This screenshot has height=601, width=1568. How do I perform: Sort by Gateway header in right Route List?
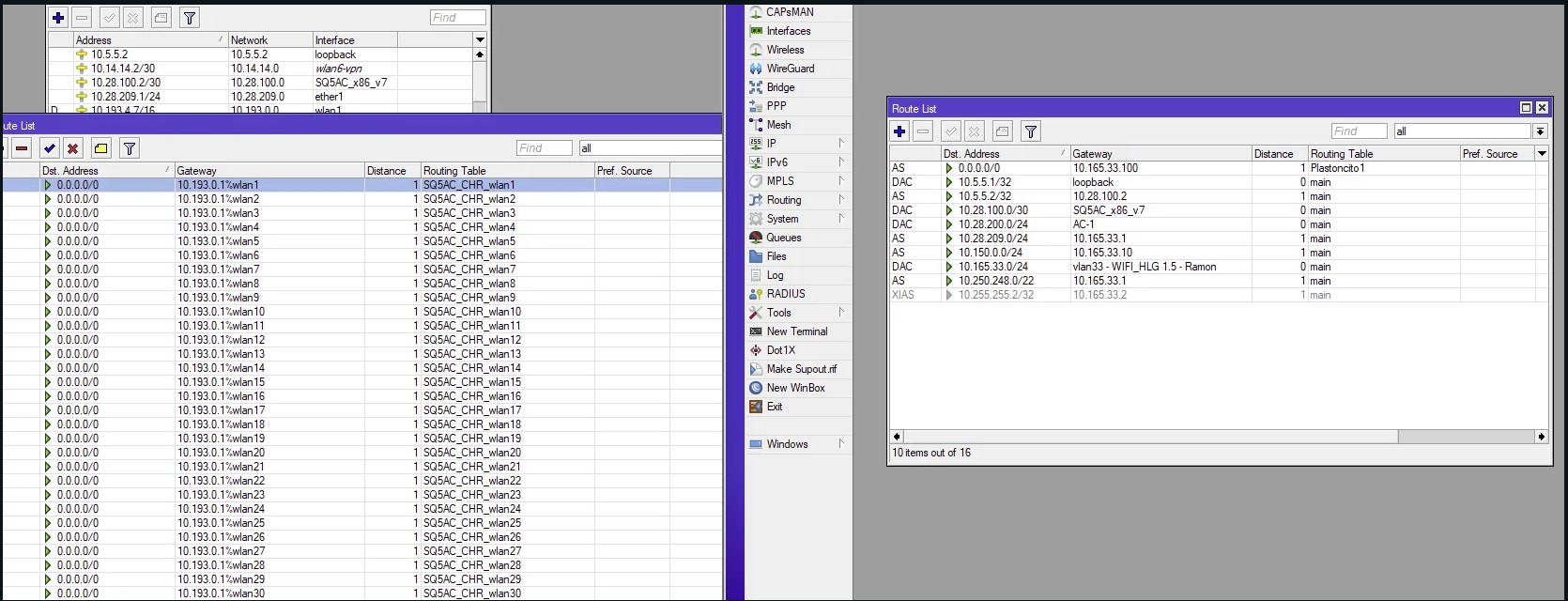pyautogui.click(x=1161, y=153)
